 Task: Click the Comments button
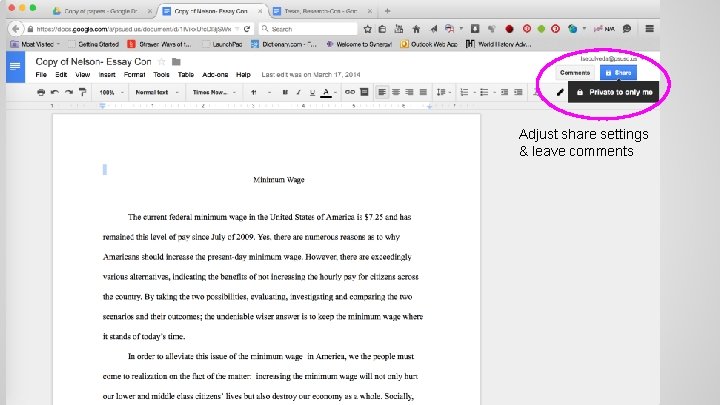[x=574, y=73]
